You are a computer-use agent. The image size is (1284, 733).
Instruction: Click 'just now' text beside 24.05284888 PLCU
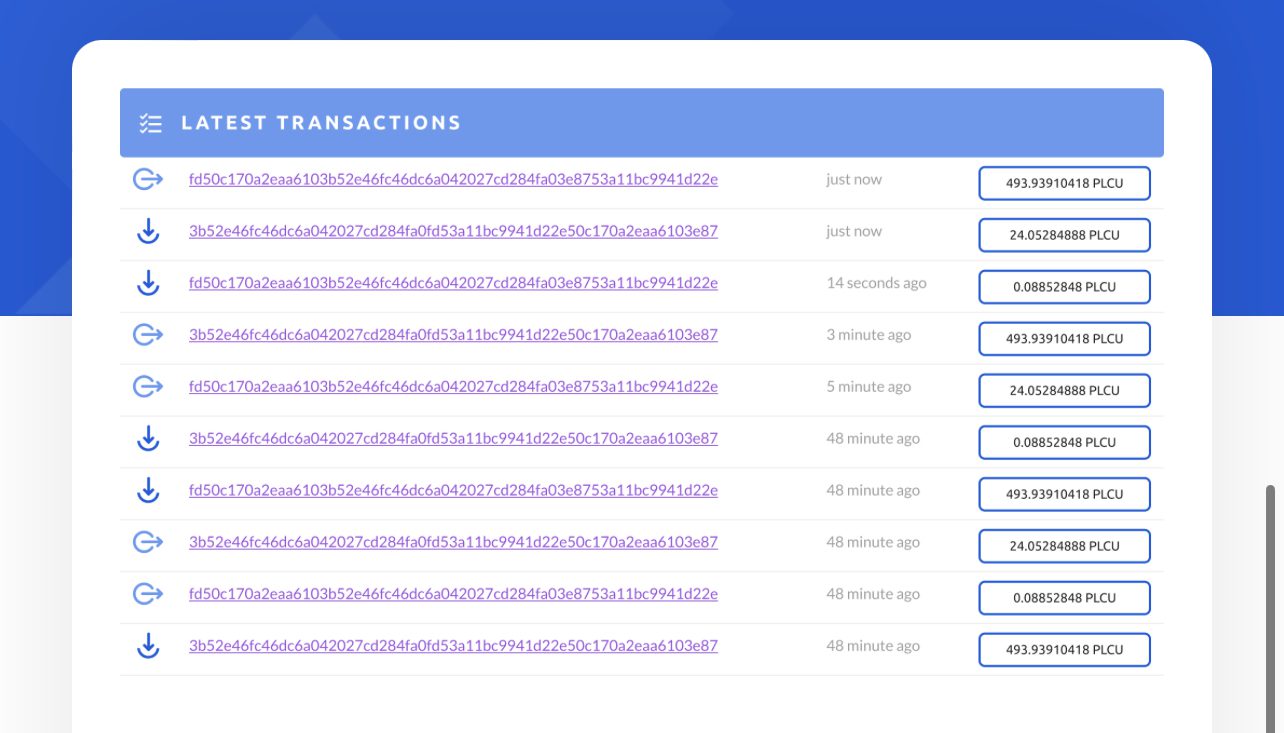tap(854, 231)
